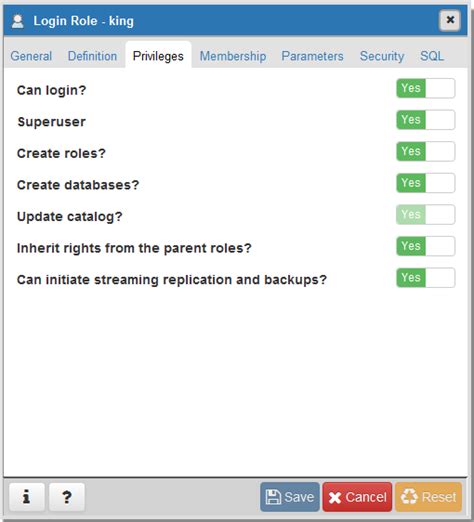474x522 pixels.
Task: Close the dialog with the X icon
Action: [450, 20]
